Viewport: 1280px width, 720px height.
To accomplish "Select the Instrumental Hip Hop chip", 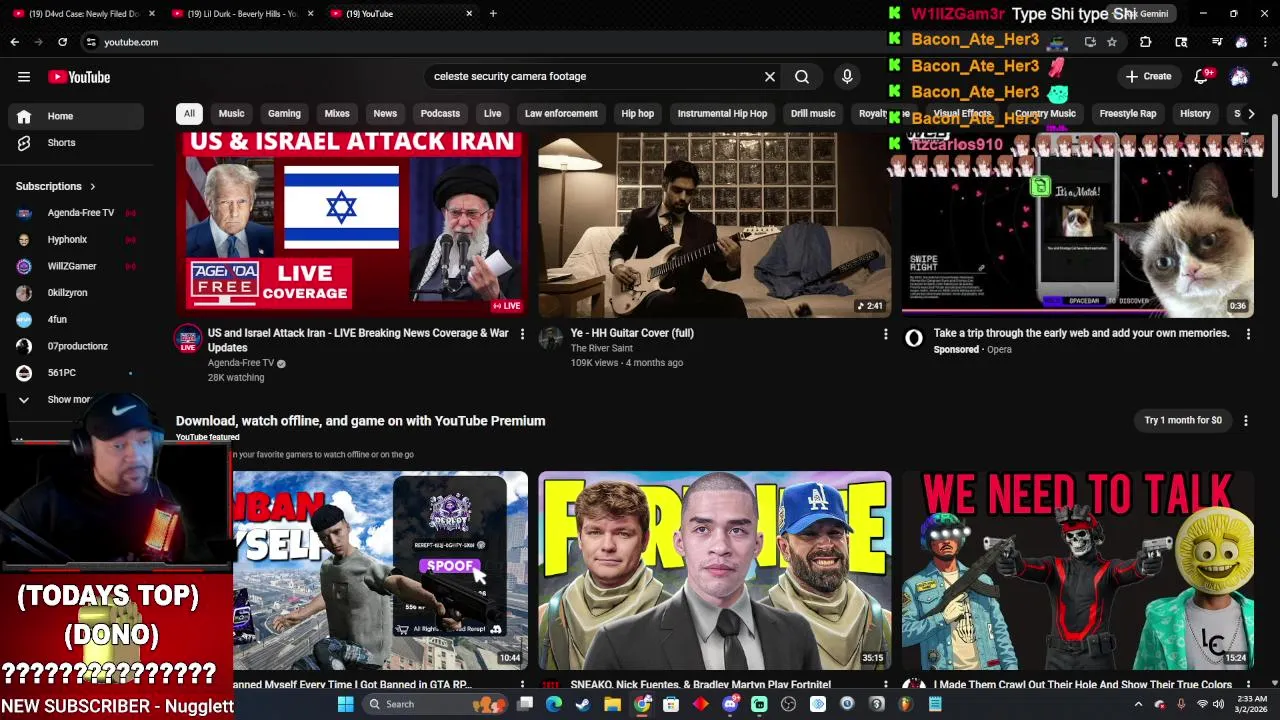I will click(x=722, y=113).
